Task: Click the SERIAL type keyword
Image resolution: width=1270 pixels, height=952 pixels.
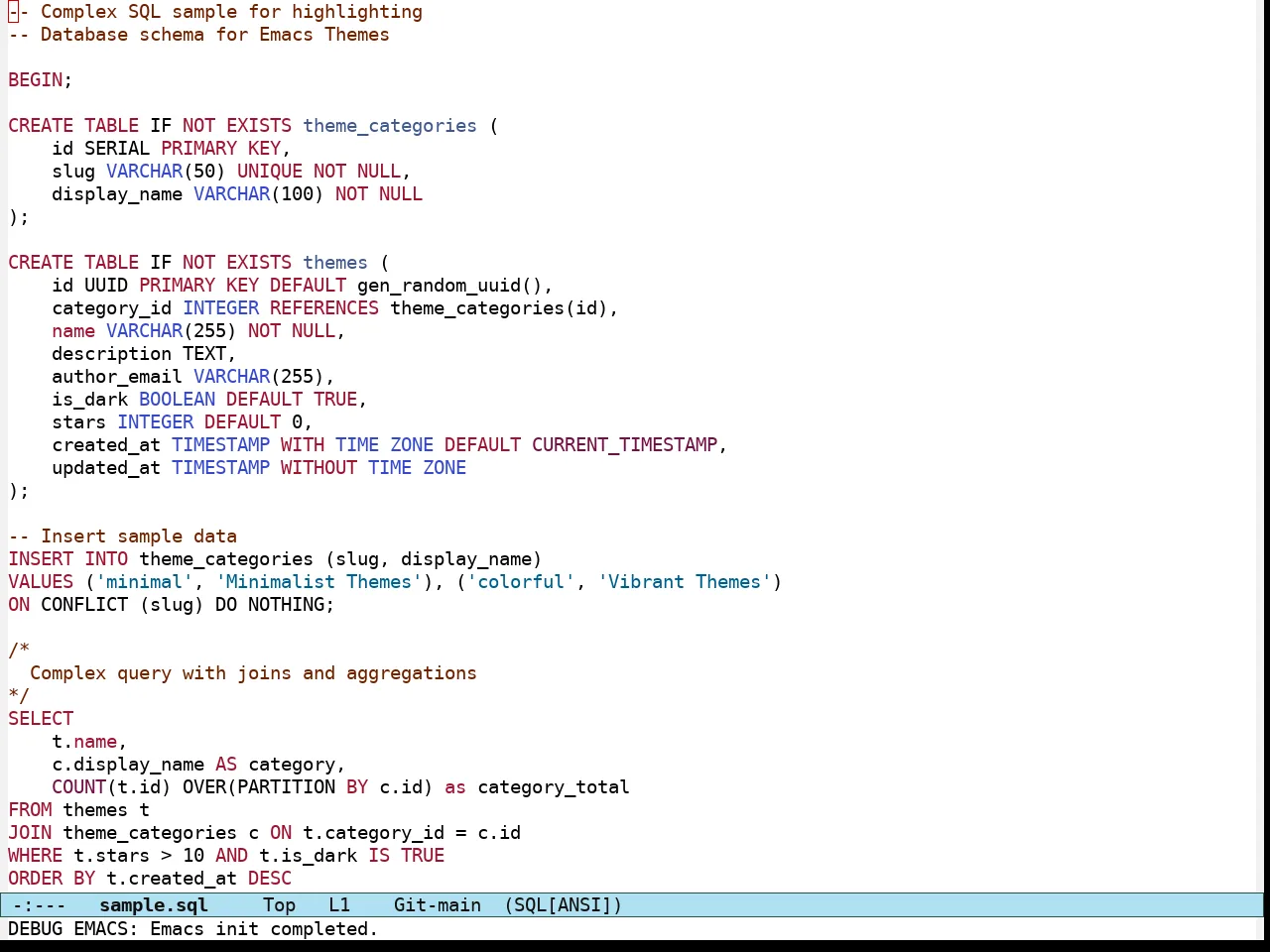Action: coord(117,149)
